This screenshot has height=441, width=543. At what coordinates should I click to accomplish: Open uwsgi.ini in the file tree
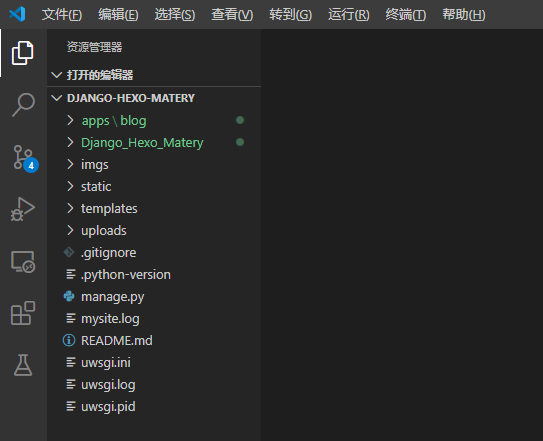(106, 363)
